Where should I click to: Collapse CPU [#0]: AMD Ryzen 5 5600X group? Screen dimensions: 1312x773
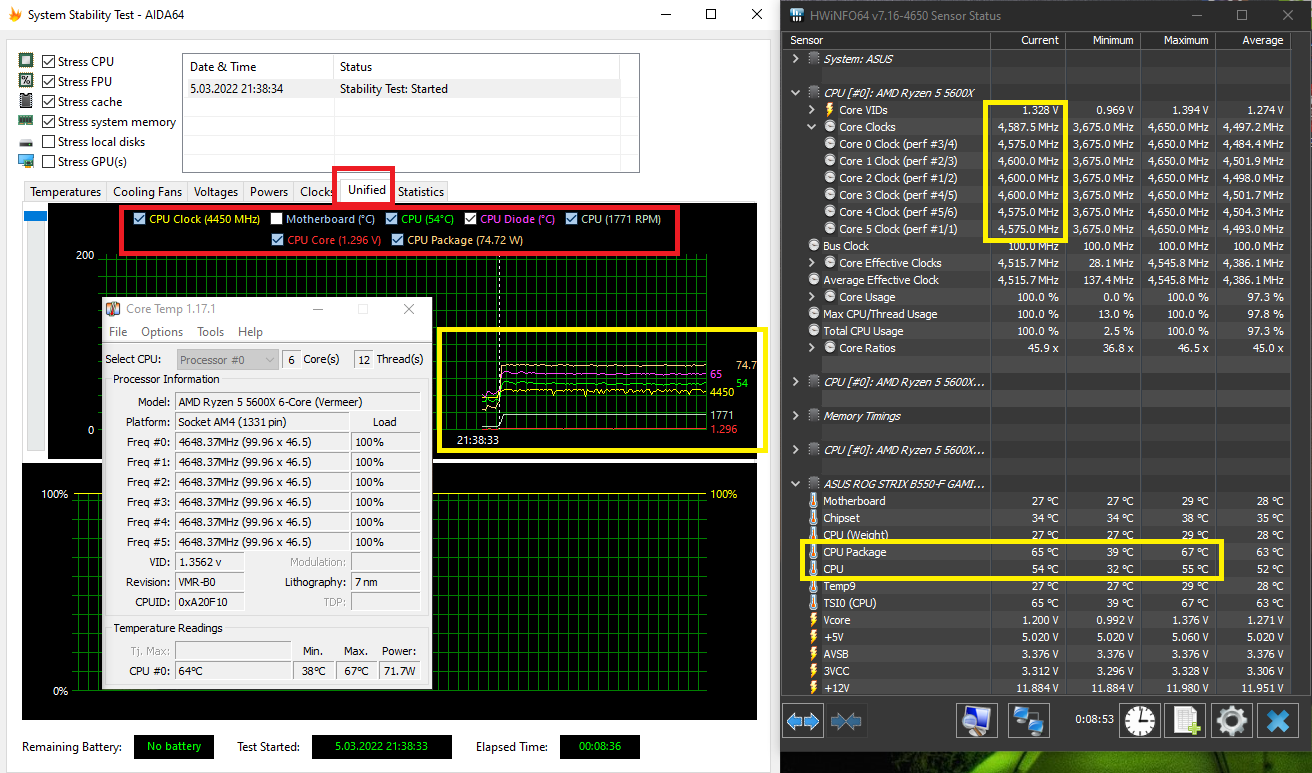(x=796, y=93)
